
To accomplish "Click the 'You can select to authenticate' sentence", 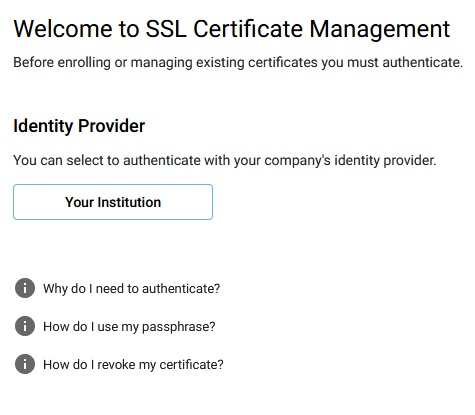I will click(x=225, y=161).
